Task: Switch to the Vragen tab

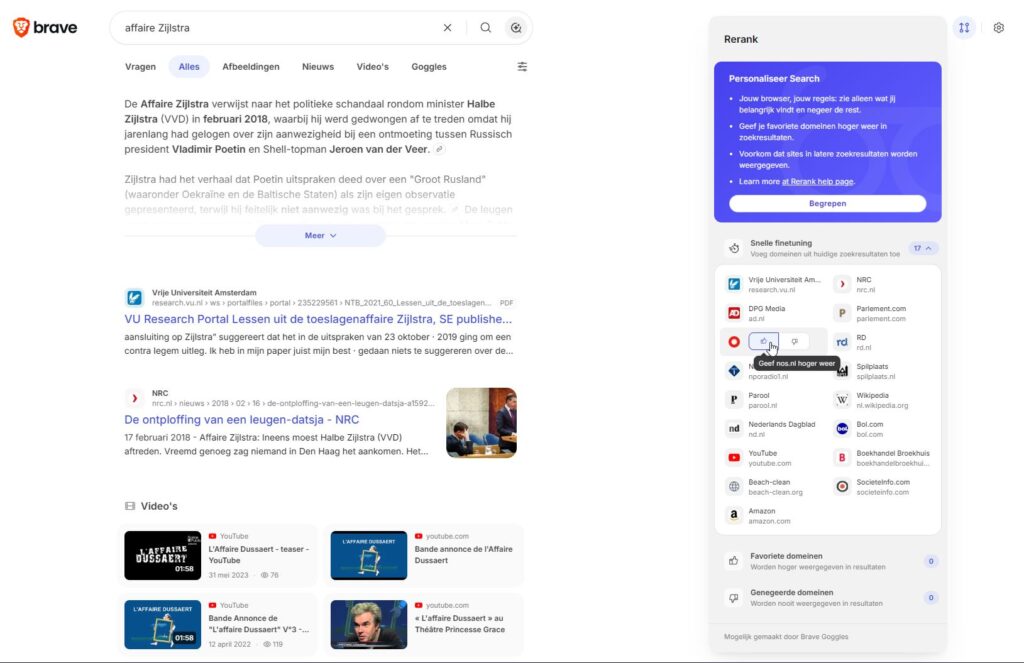Action: point(140,67)
